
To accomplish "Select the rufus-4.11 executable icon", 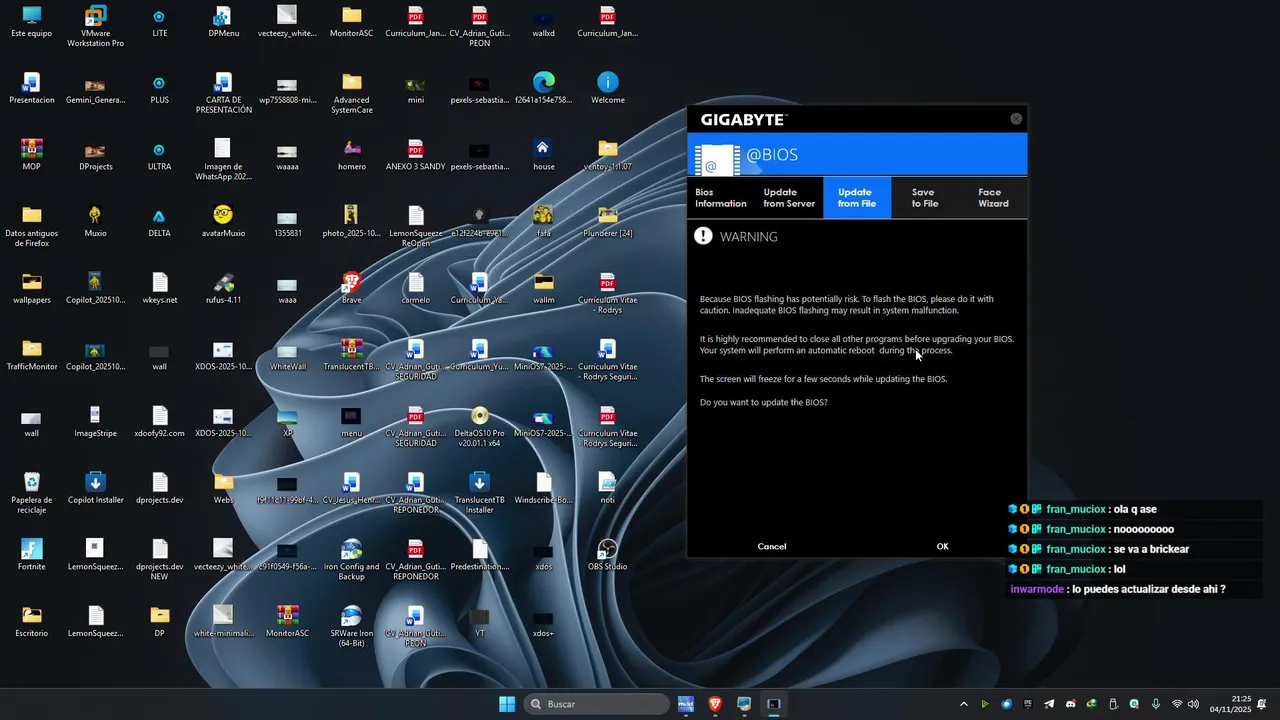I will [x=223, y=288].
